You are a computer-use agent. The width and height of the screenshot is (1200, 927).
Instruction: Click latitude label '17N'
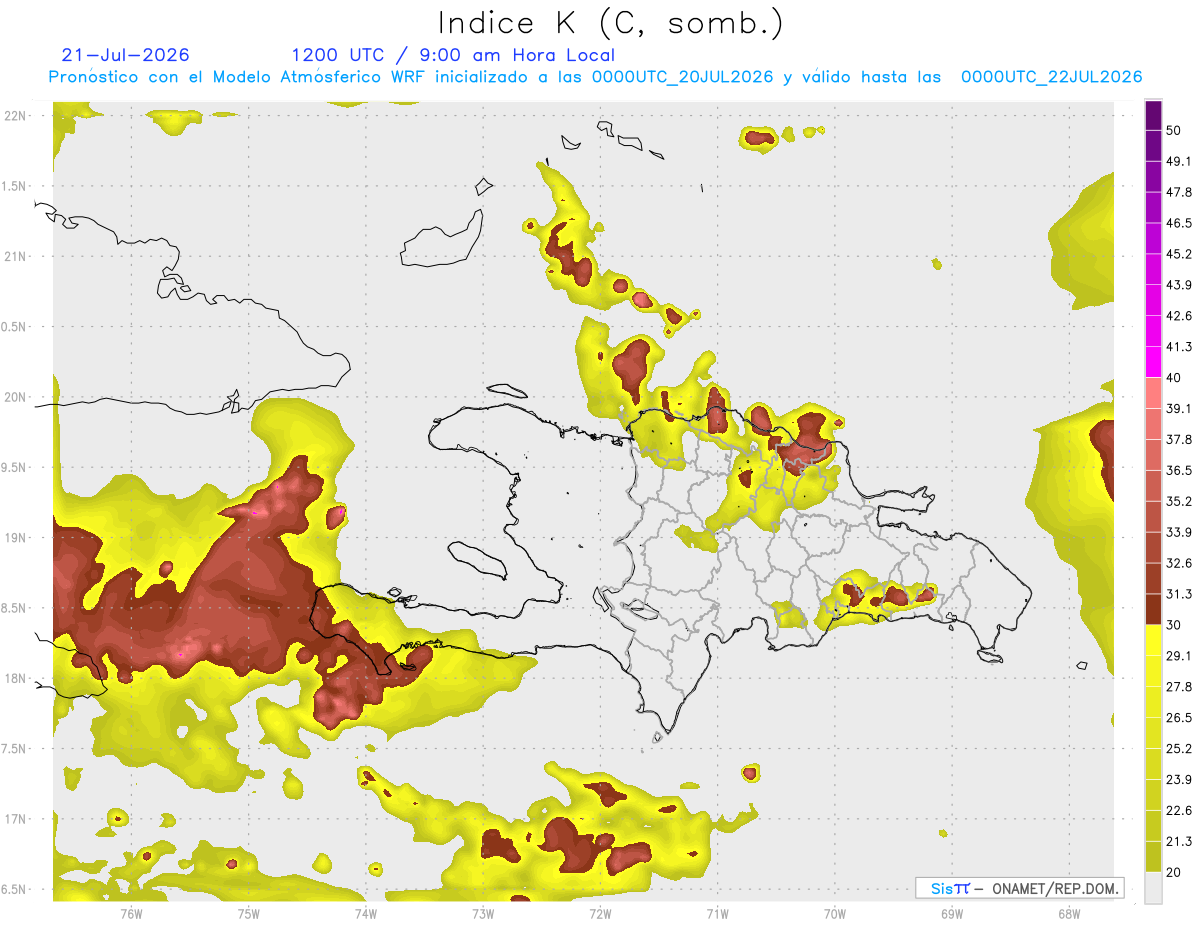click(16, 819)
